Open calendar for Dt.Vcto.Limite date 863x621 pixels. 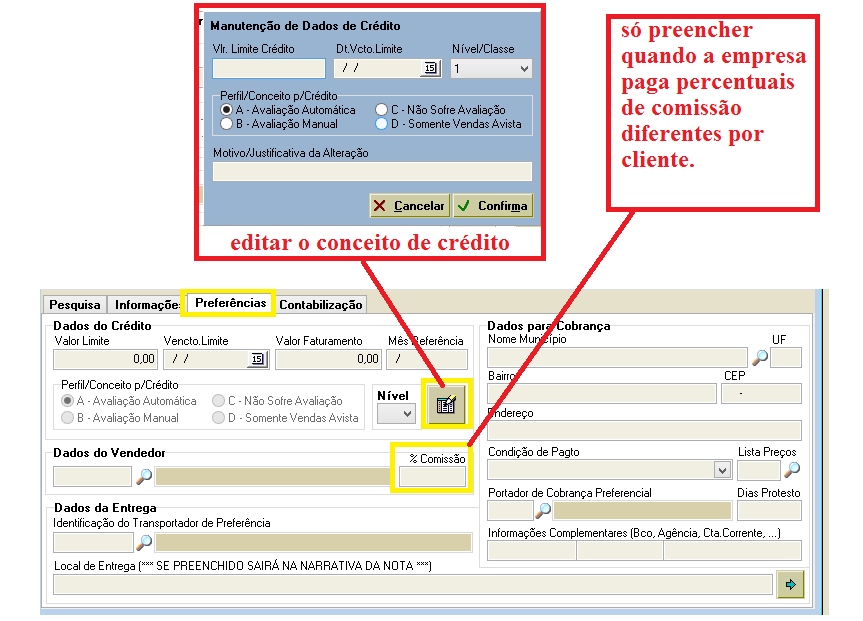(430, 68)
